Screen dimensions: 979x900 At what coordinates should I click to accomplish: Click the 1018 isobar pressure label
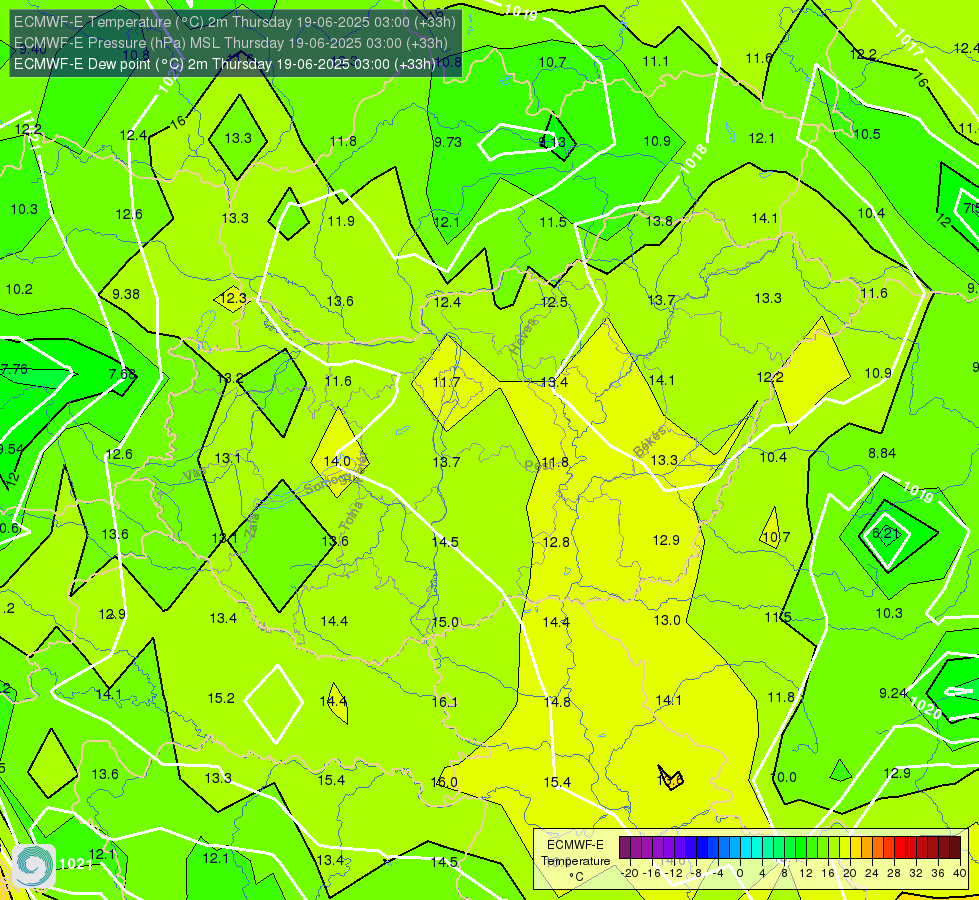click(x=694, y=159)
